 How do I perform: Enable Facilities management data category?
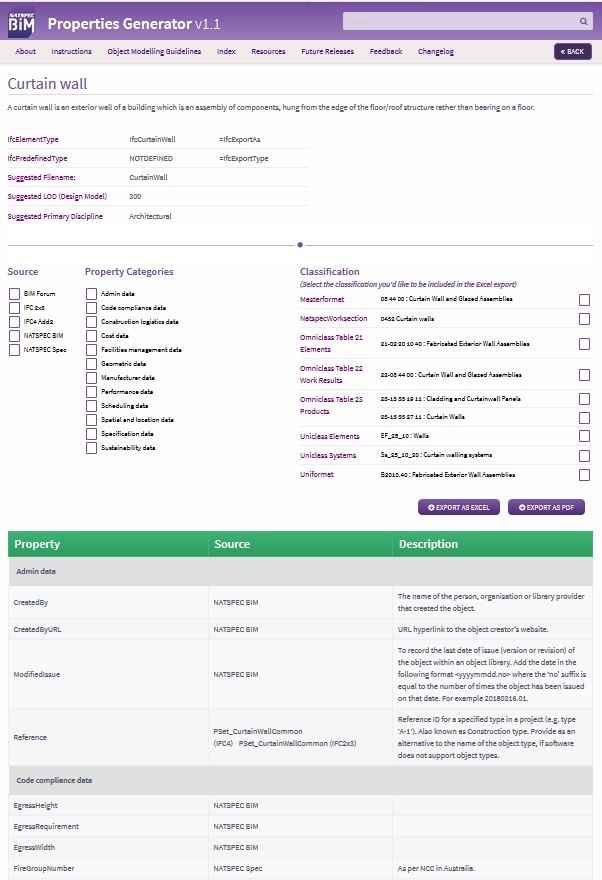91,350
